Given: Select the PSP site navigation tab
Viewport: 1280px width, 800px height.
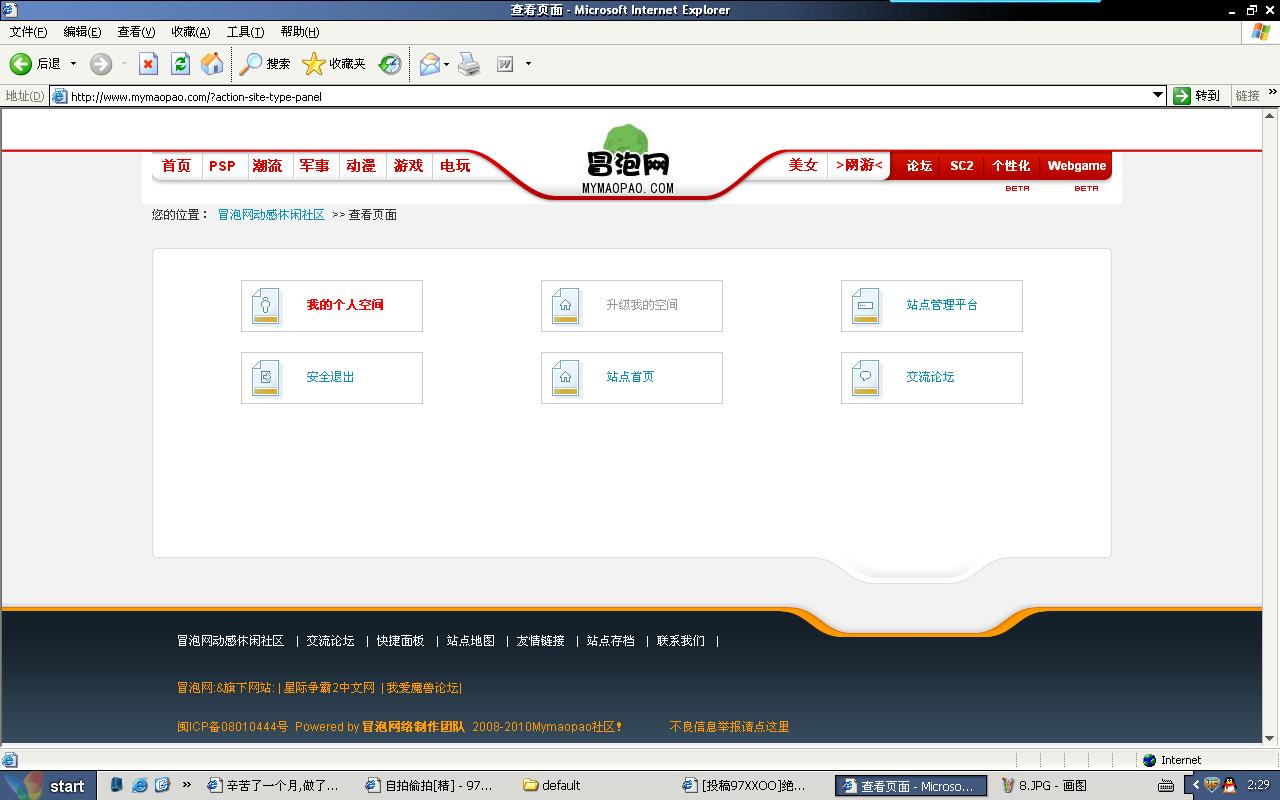Looking at the screenshot, I should click(x=222, y=166).
